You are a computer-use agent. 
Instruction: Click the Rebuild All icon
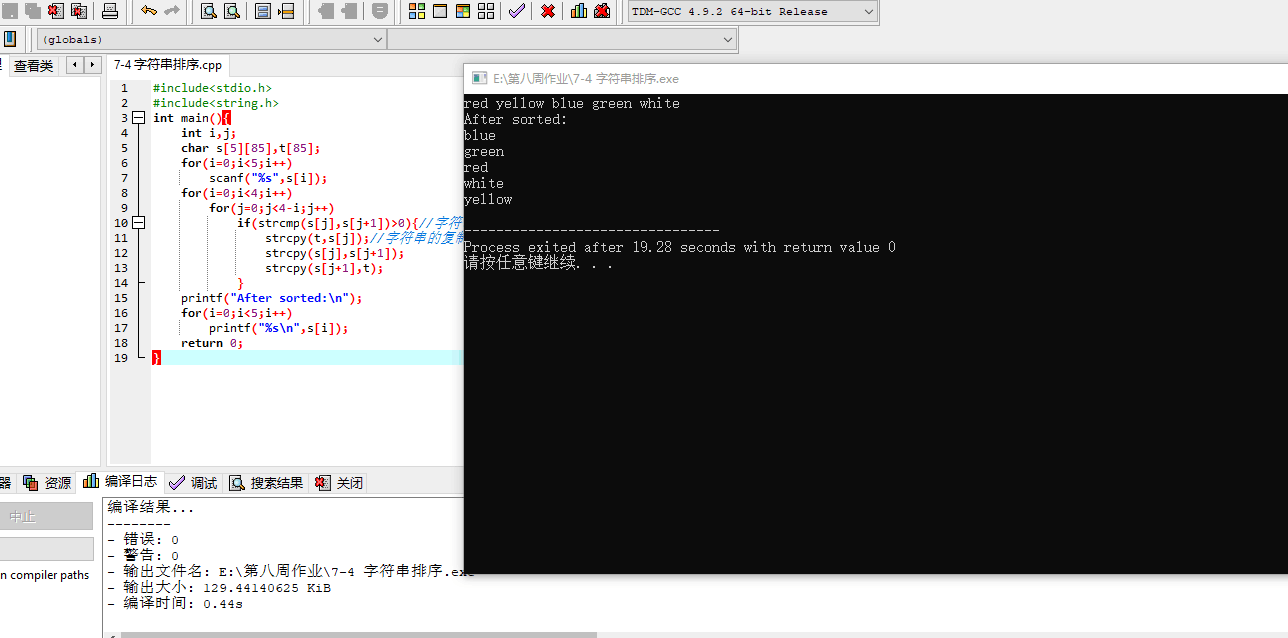[486, 11]
